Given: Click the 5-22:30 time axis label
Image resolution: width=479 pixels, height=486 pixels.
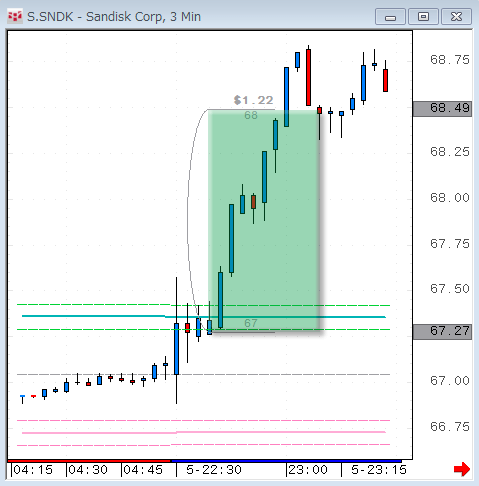Looking at the screenshot, I should [214, 470].
